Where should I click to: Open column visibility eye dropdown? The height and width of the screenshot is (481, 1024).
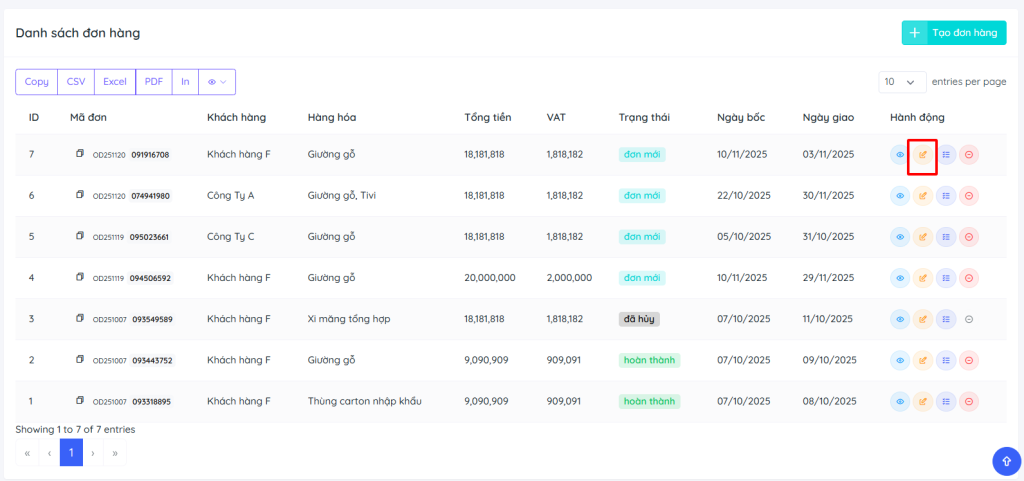217,82
